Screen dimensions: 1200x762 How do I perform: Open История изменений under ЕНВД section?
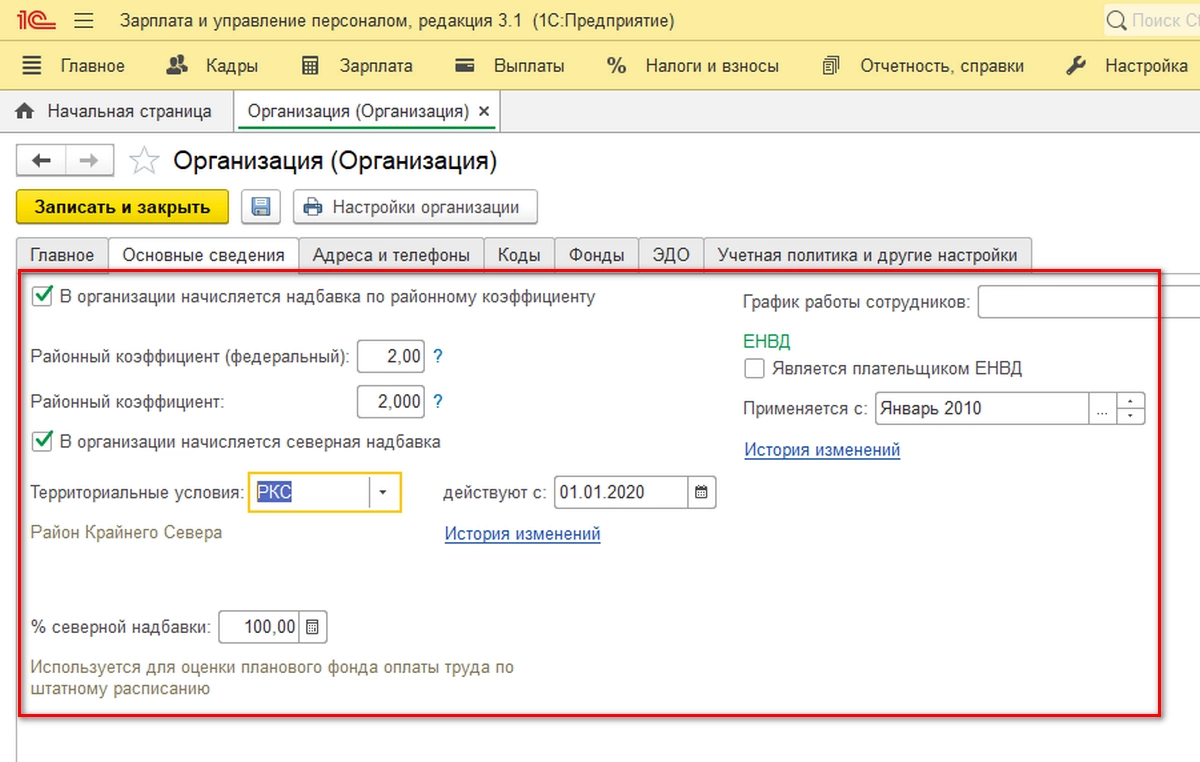(822, 450)
